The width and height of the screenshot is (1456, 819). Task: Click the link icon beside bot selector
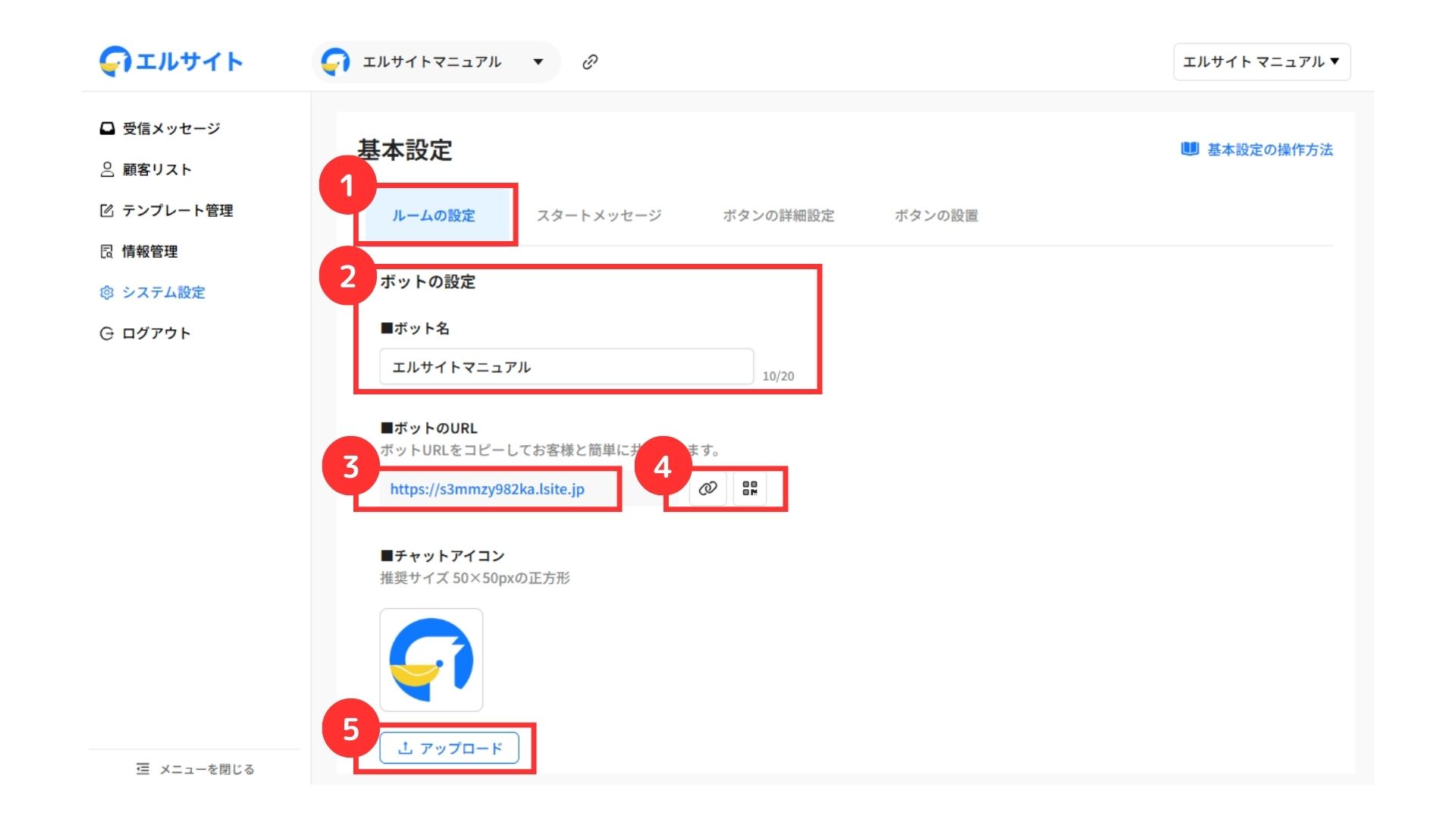[590, 62]
